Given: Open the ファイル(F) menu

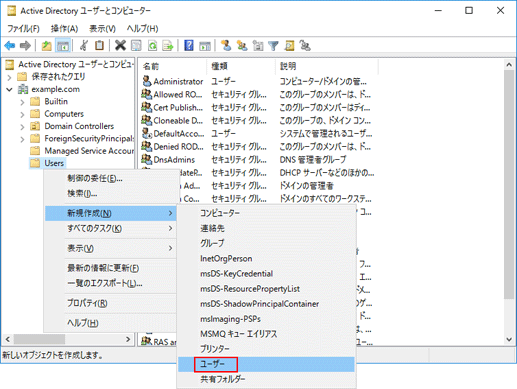Looking at the screenshot, I should click(23, 29).
